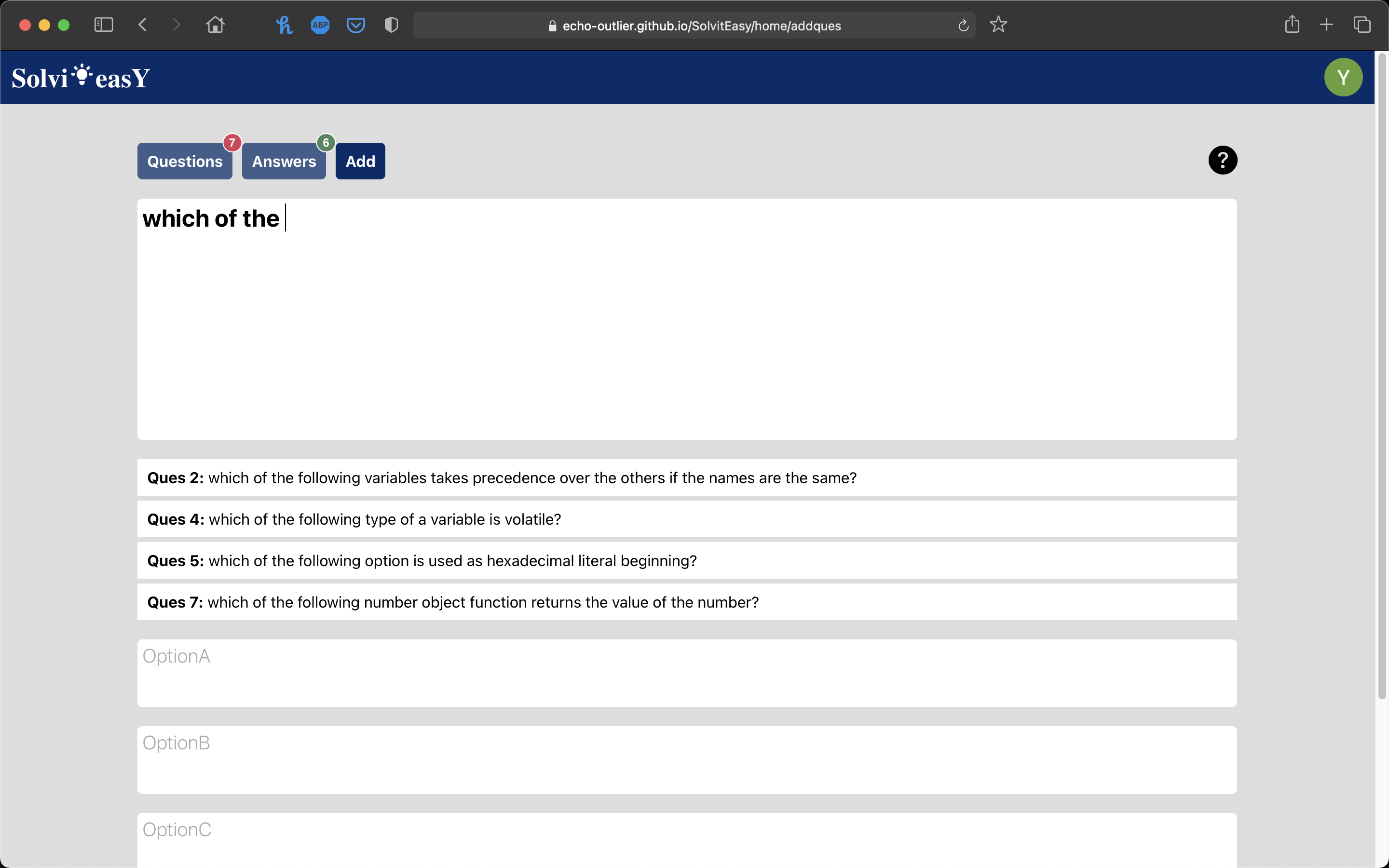Save page with the Pocket icon
Image resolution: width=1389 pixels, height=868 pixels.
356,25
